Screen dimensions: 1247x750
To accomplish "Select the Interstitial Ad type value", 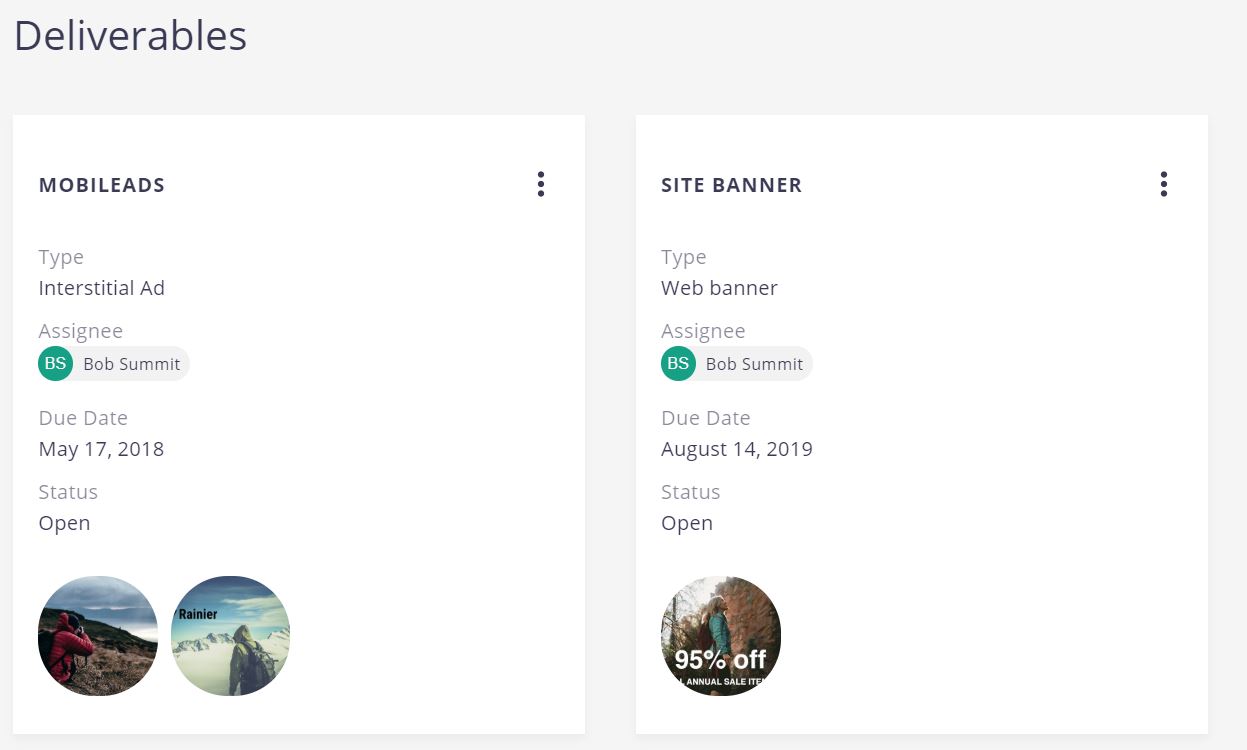I will click(101, 288).
